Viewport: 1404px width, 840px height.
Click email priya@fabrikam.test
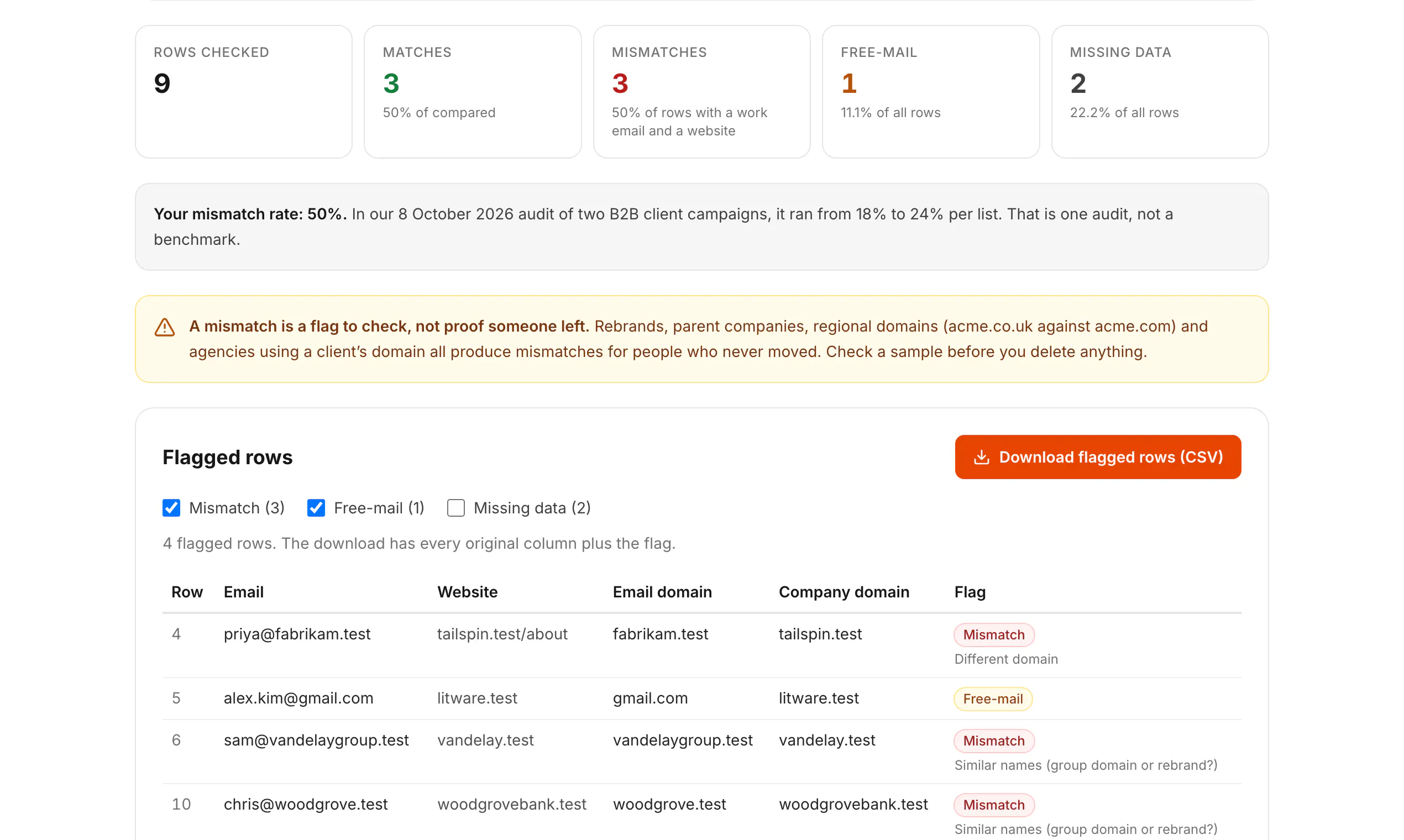(297, 634)
